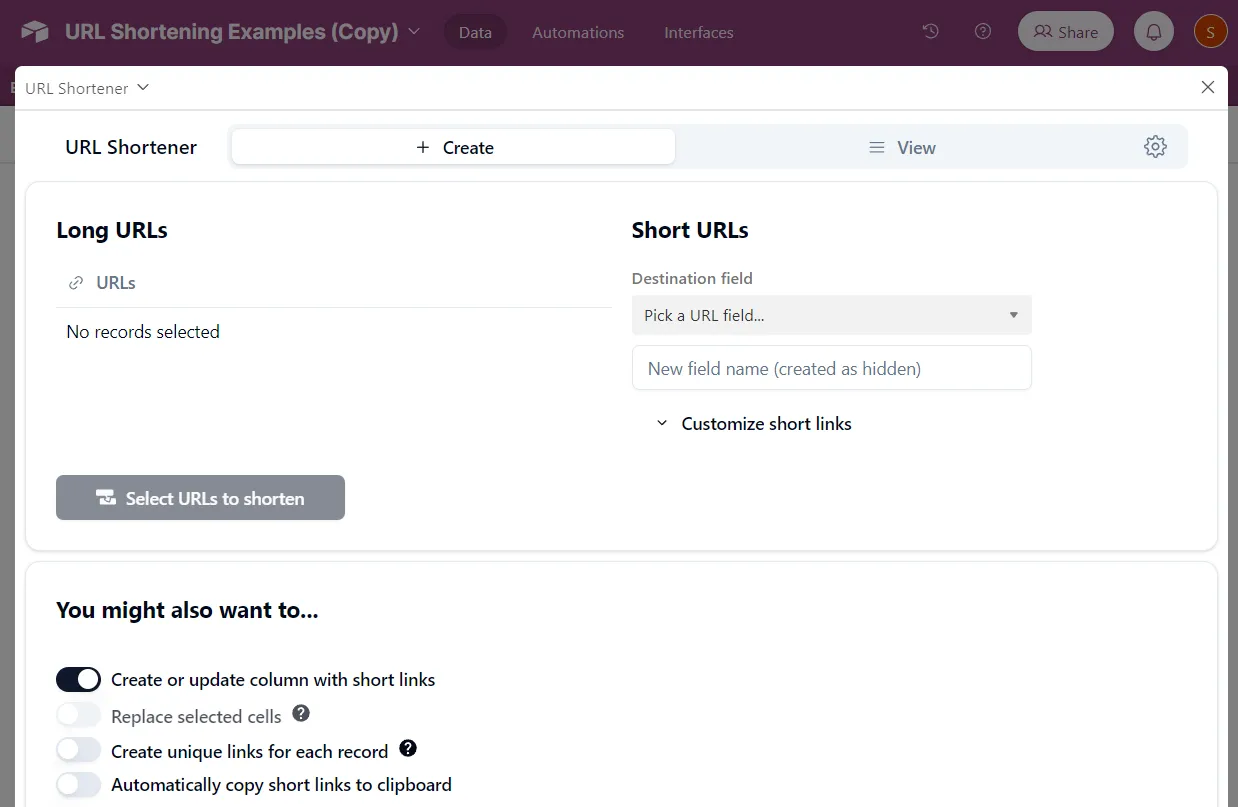1238x807 pixels.
Task: Close the URL Shortener extension panel
Action: (1207, 87)
